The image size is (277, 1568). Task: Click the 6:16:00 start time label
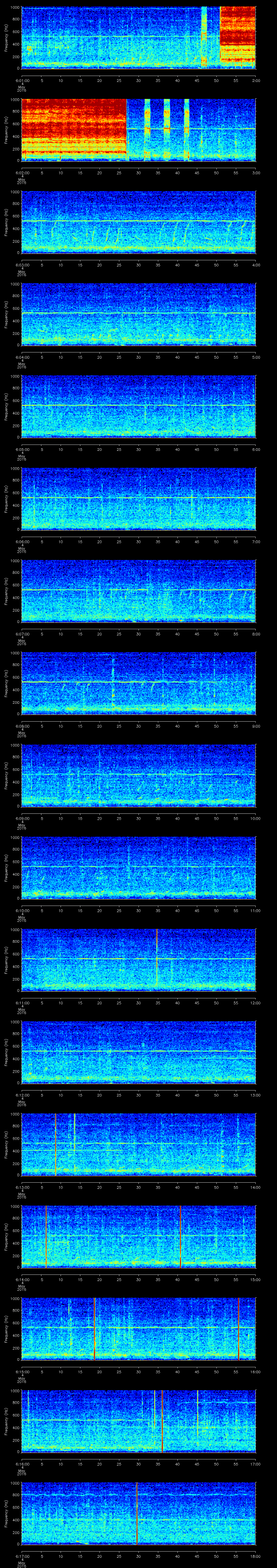[22, 1464]
